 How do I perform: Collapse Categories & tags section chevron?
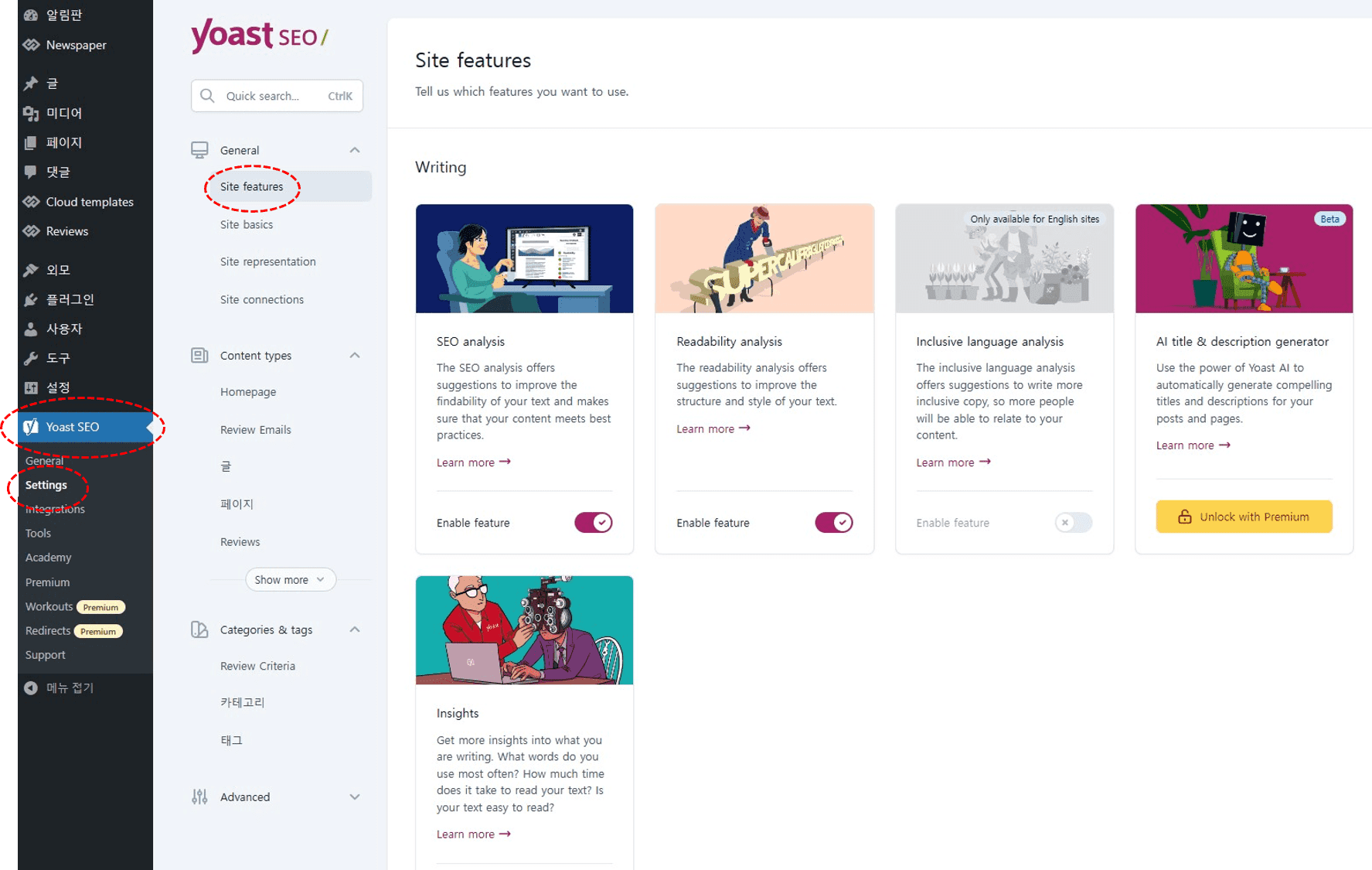point(355,629)
